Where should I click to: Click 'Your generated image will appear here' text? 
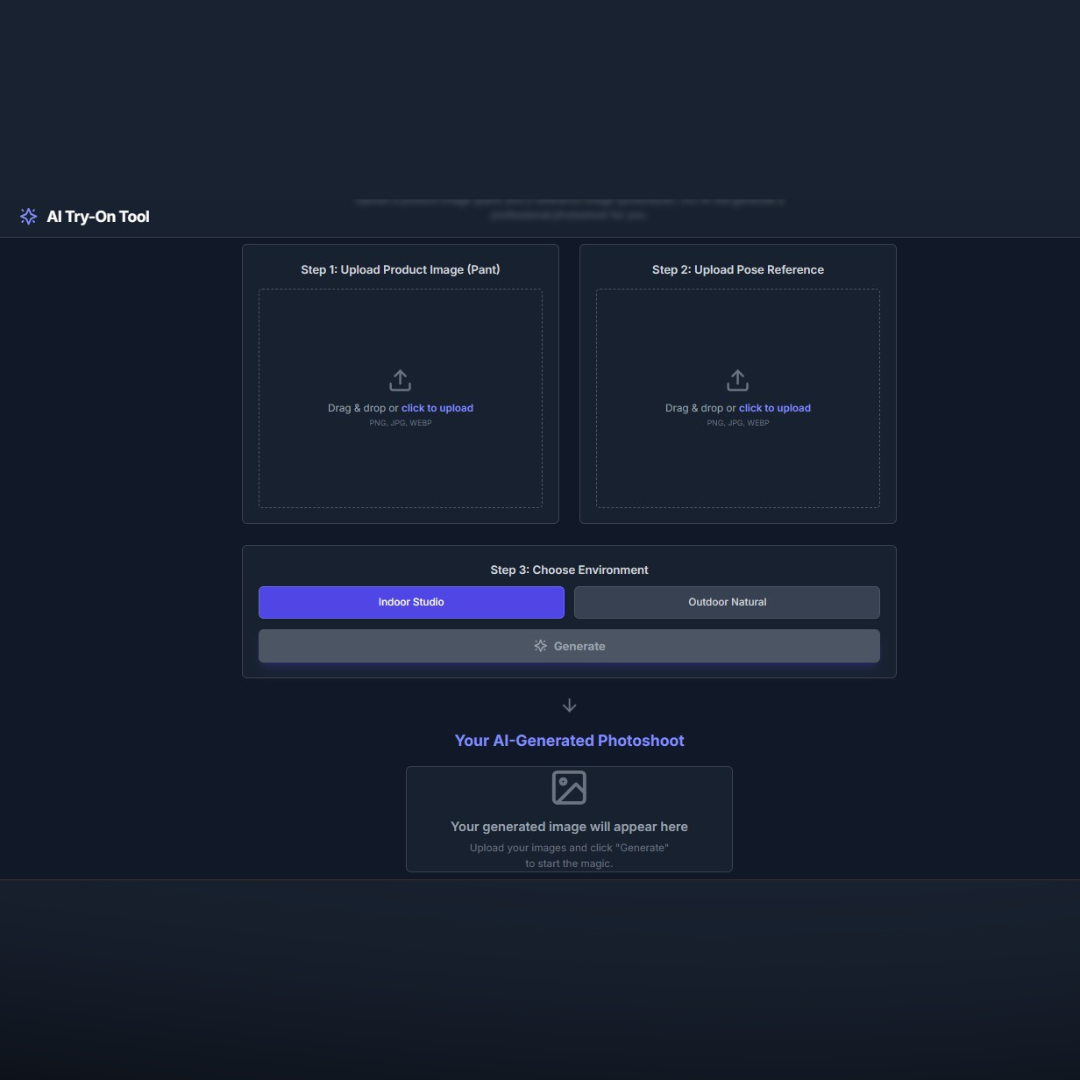569,827
